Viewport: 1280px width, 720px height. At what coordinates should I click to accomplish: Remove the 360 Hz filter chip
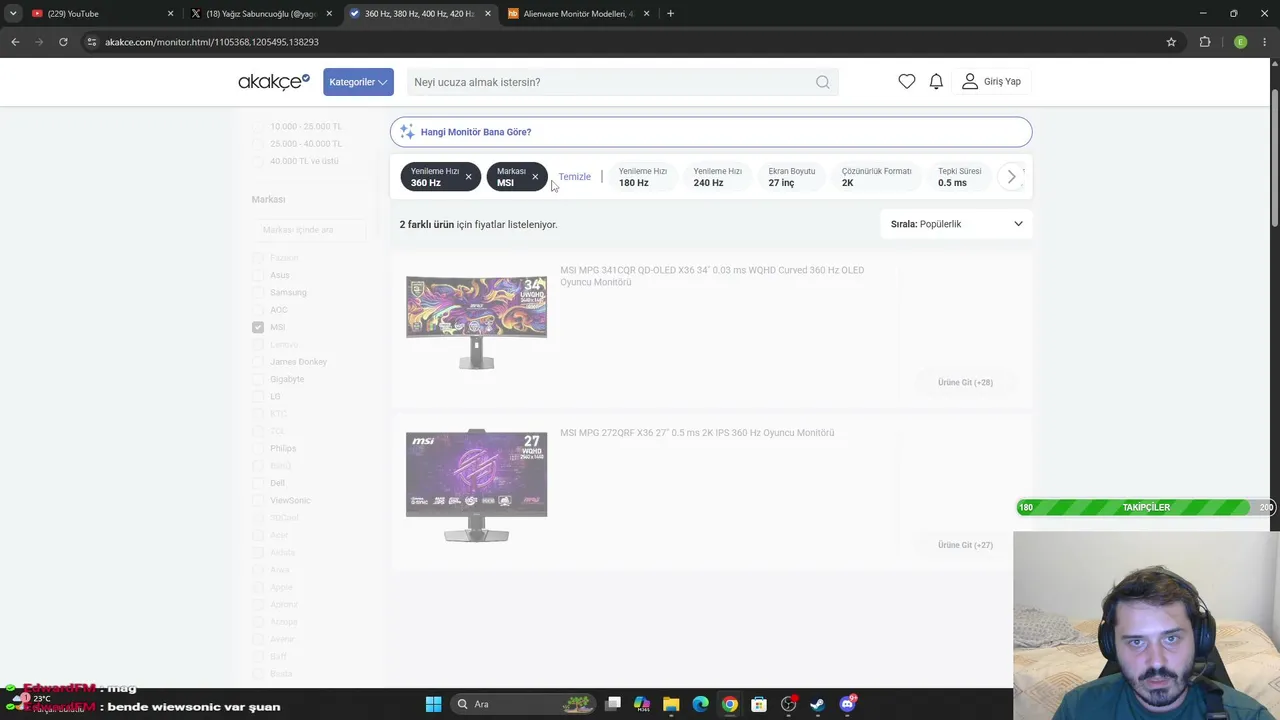468,177
